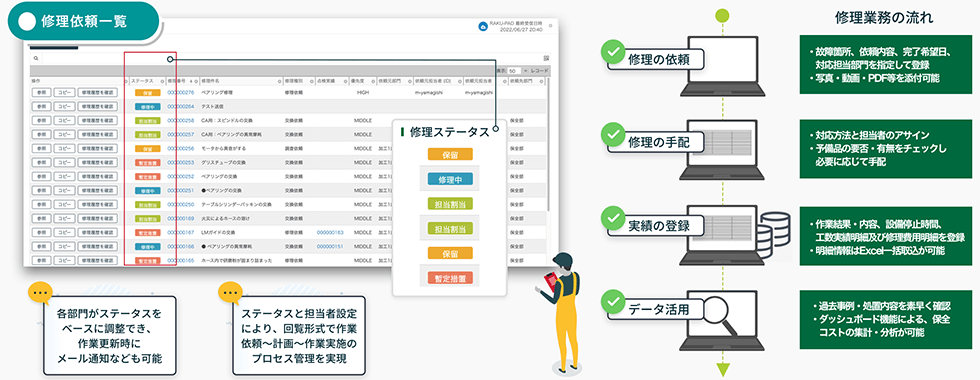Click the green check icon beside 修理の手配
This screenshot has height=380, width=980.
click(x=612, y=135)
